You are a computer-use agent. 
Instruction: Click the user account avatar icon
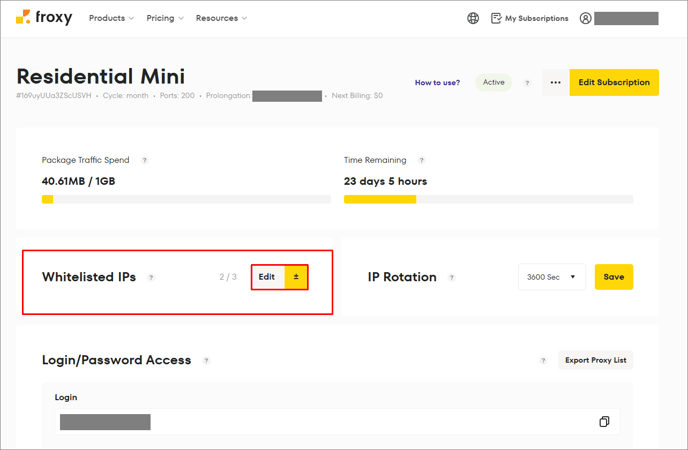pos(585,18)
